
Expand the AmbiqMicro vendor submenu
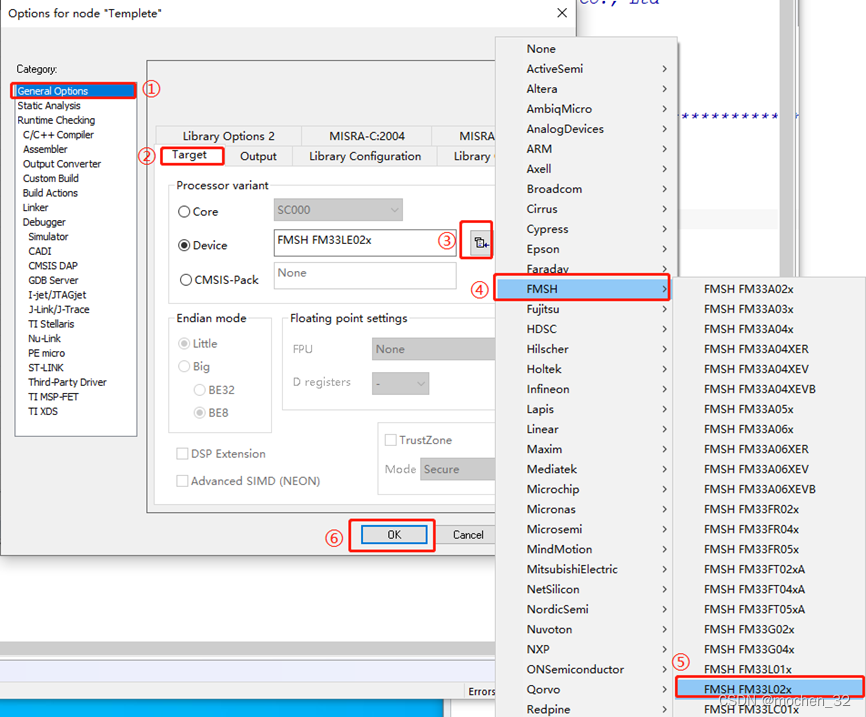(x=586, y=109)
